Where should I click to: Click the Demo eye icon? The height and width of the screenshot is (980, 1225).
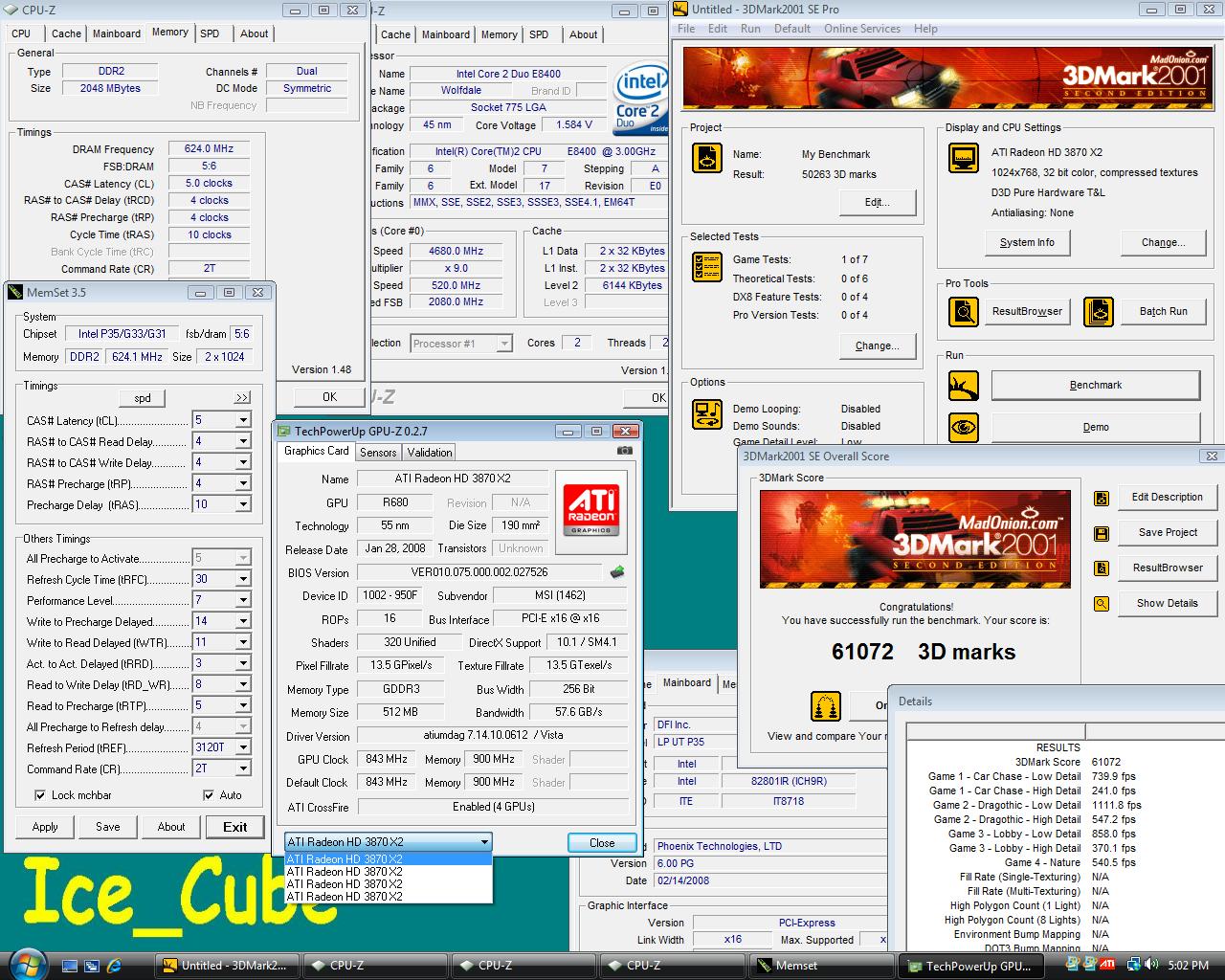[x=963, y=427]
